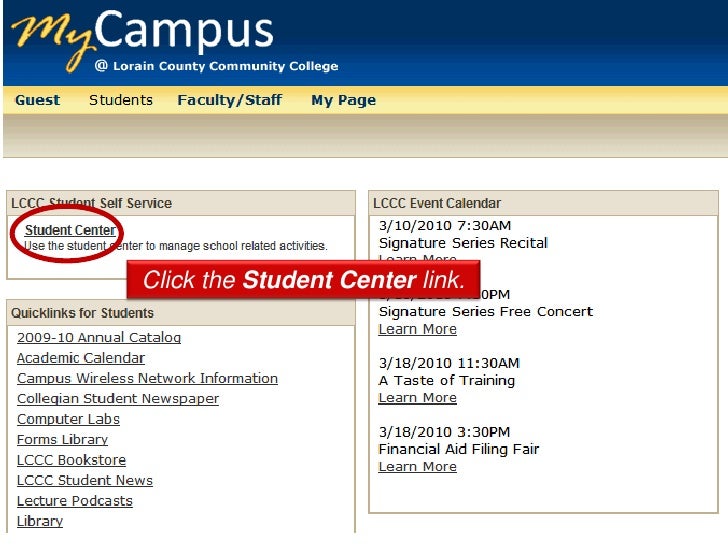
Task: Open LCCC Student News link
Action: point(85,481)
